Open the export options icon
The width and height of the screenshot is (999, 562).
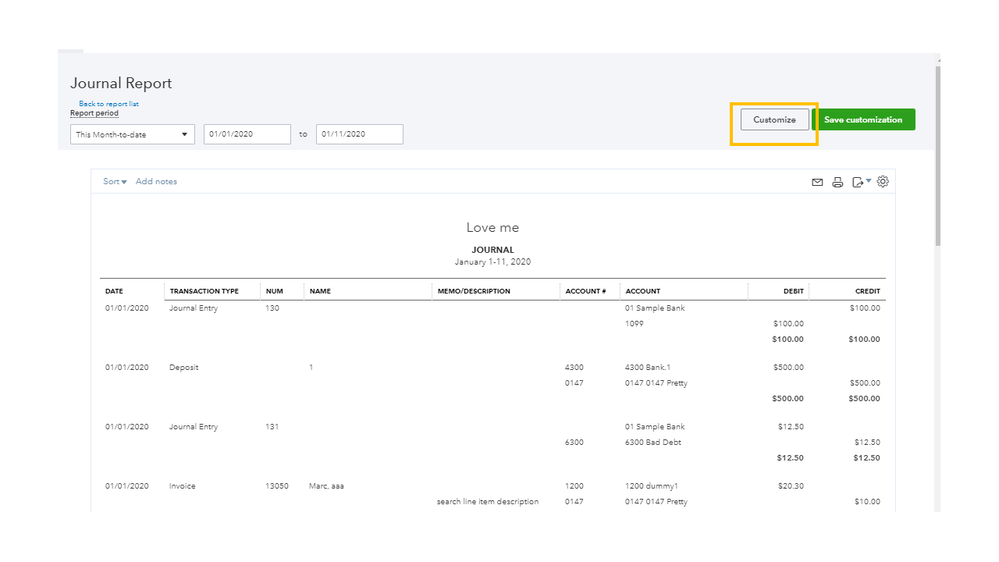[x=860, y=182]
